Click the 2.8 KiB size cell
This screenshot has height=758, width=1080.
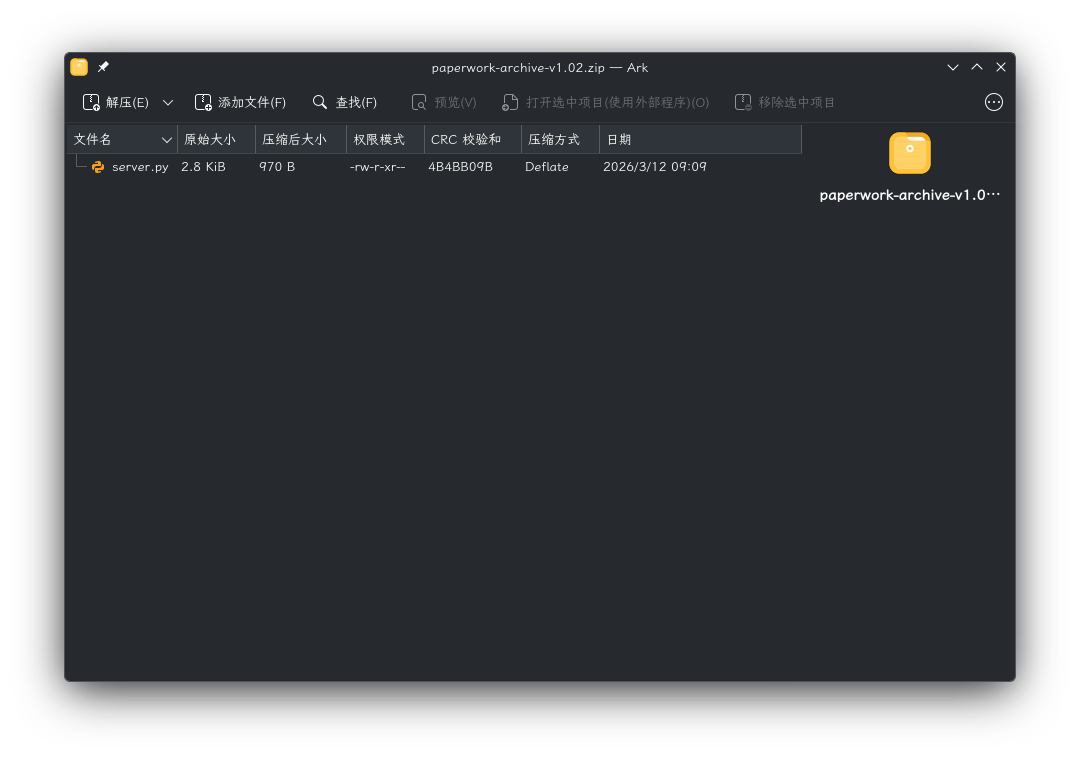click(x=203, y=167)
